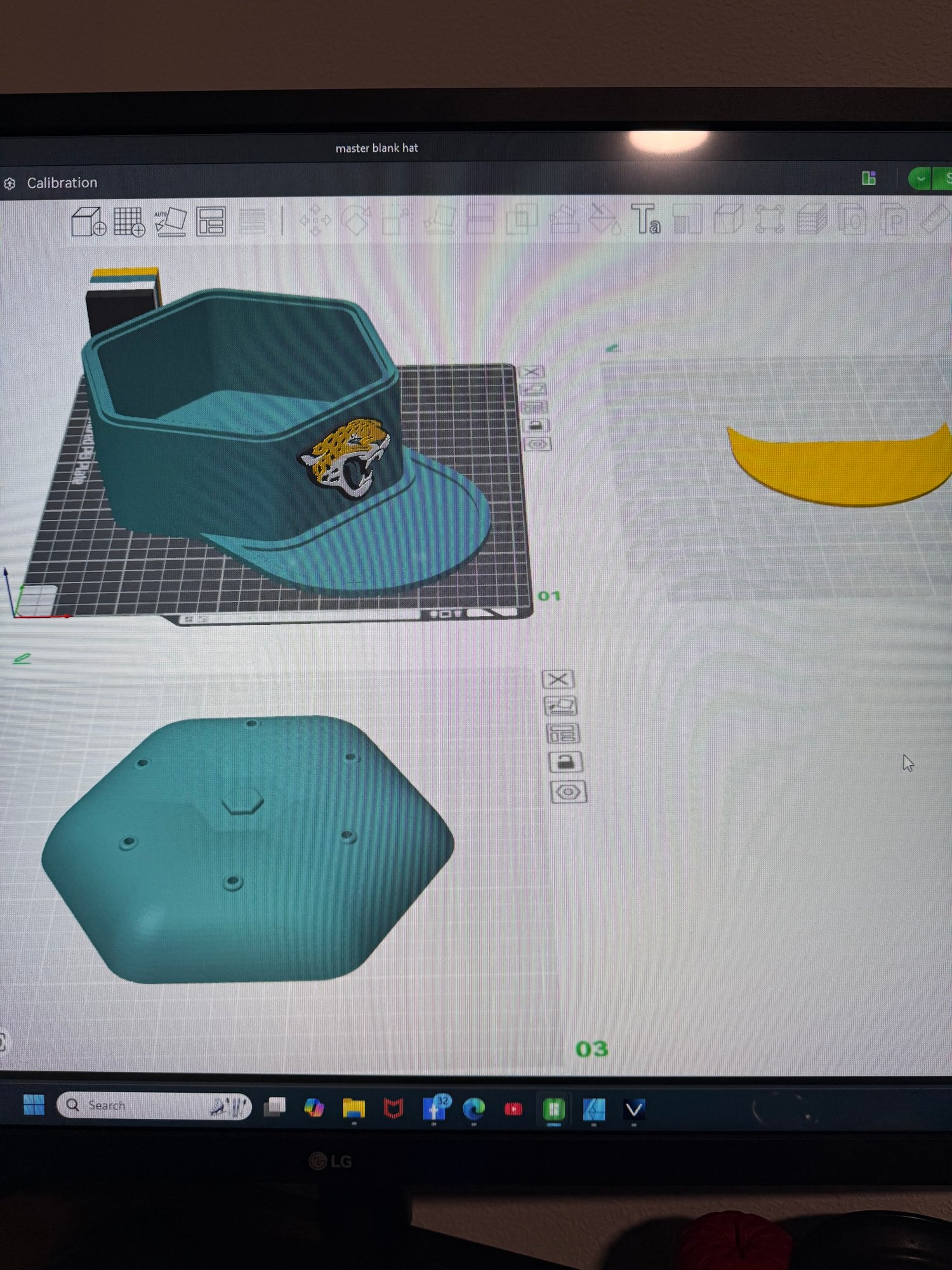Switch to Bambu Studio taskbar icon
The width and height of the screenshot is (952, 1270).
553,1109
